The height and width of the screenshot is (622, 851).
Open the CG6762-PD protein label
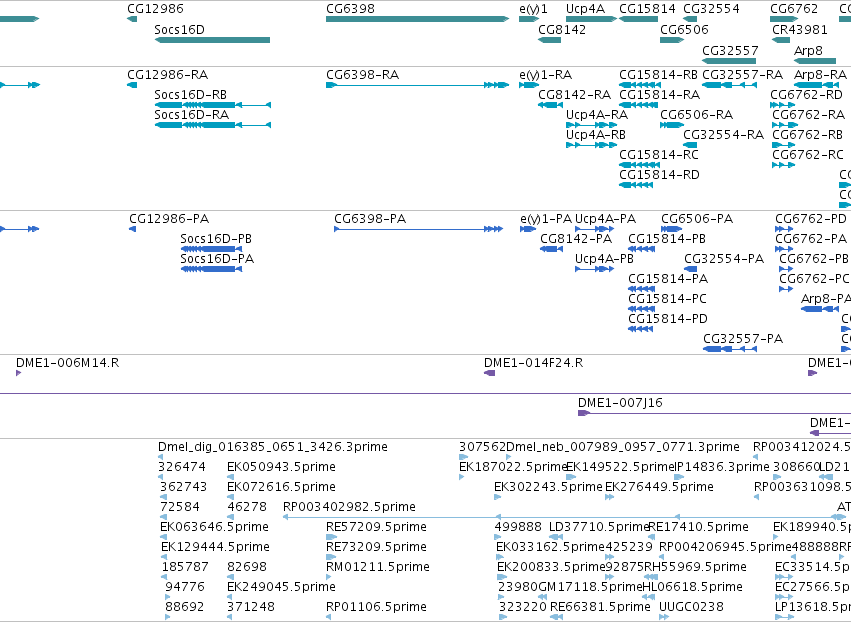pyautogui.click(x=810, y=219)
